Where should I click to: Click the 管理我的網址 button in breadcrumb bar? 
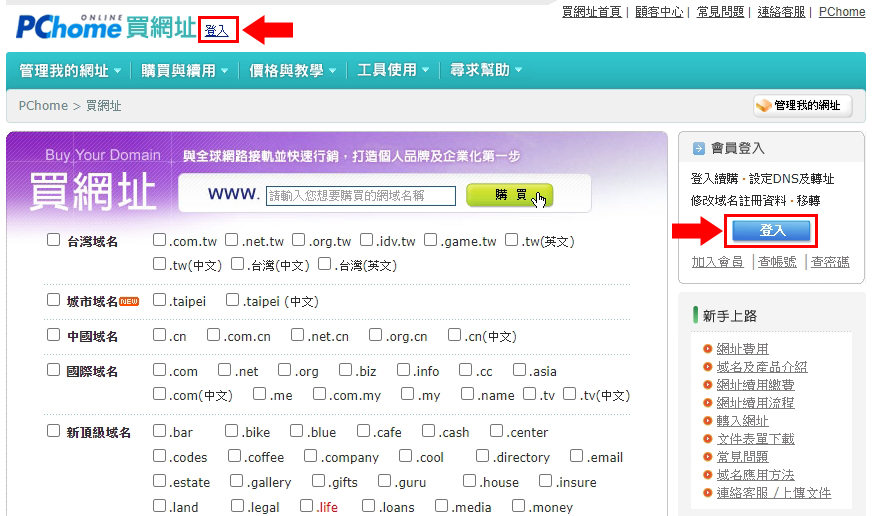(802, 106)
